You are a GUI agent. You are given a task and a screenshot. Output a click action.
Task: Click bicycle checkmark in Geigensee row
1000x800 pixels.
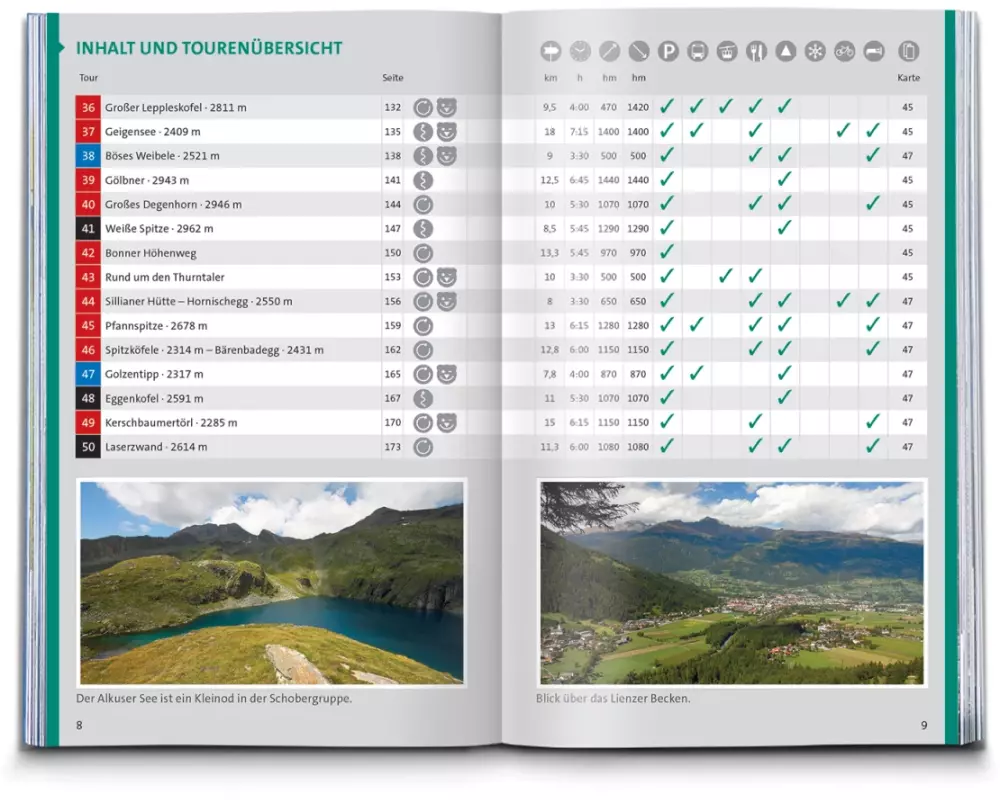[x=844, y=130]
